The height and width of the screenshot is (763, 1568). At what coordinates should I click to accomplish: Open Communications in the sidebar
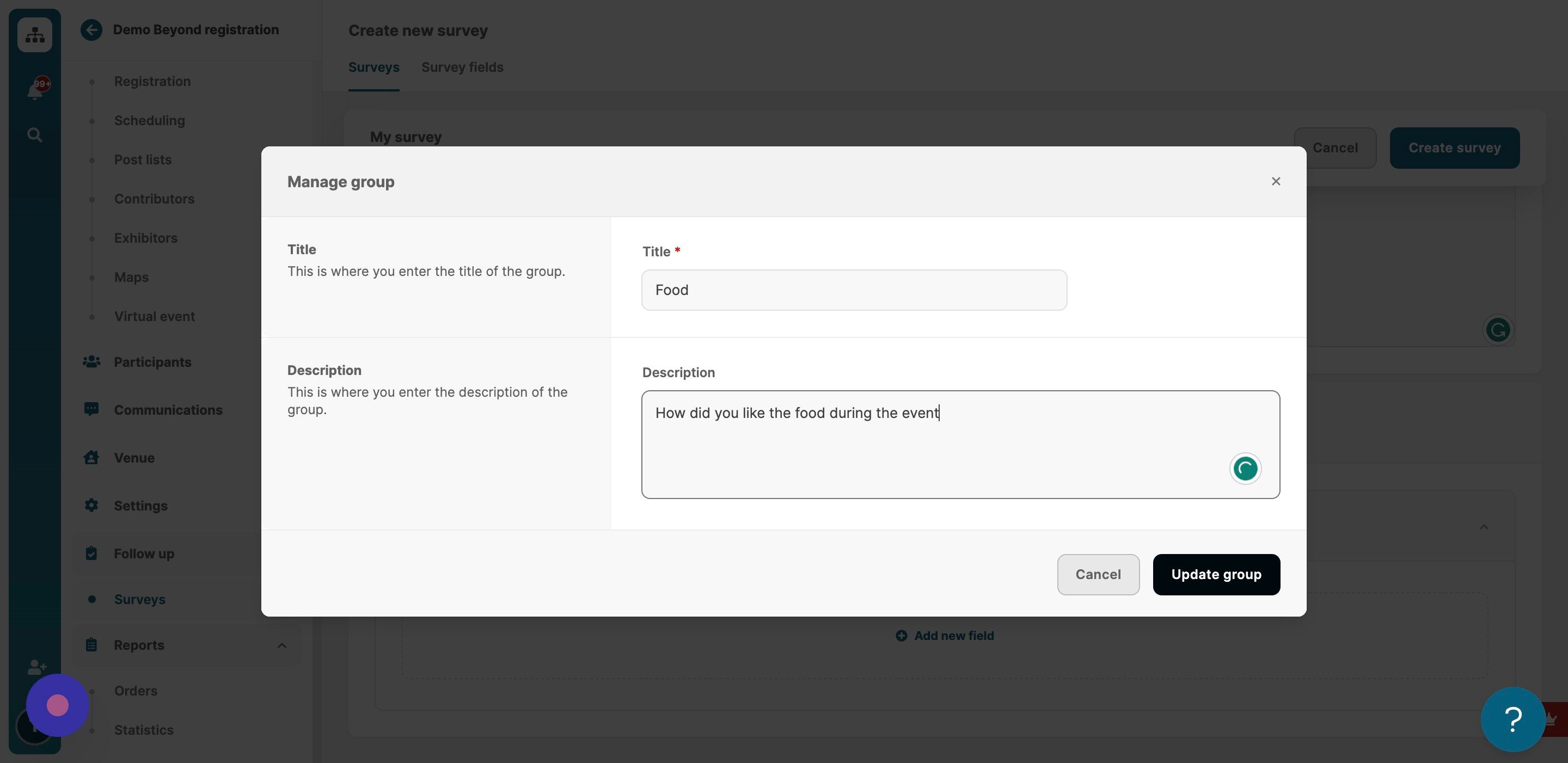tap(168, 410)
